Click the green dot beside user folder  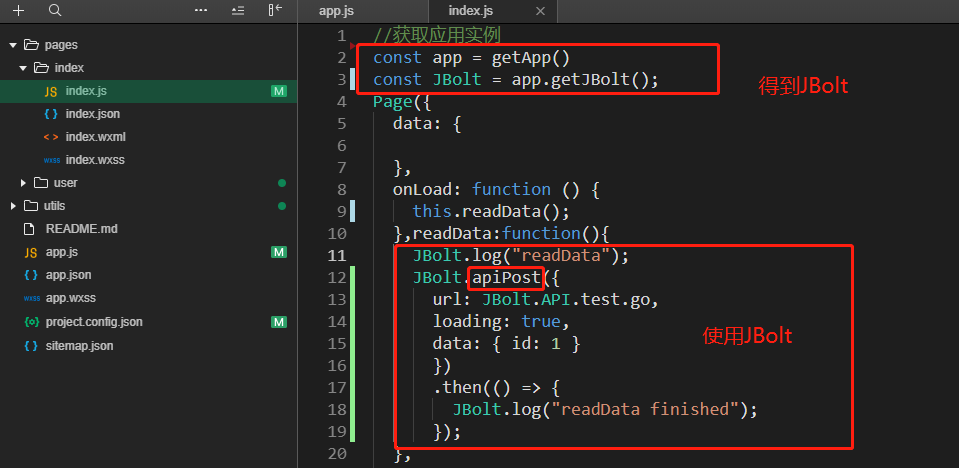pyautogui.click(x=282, y=183)
